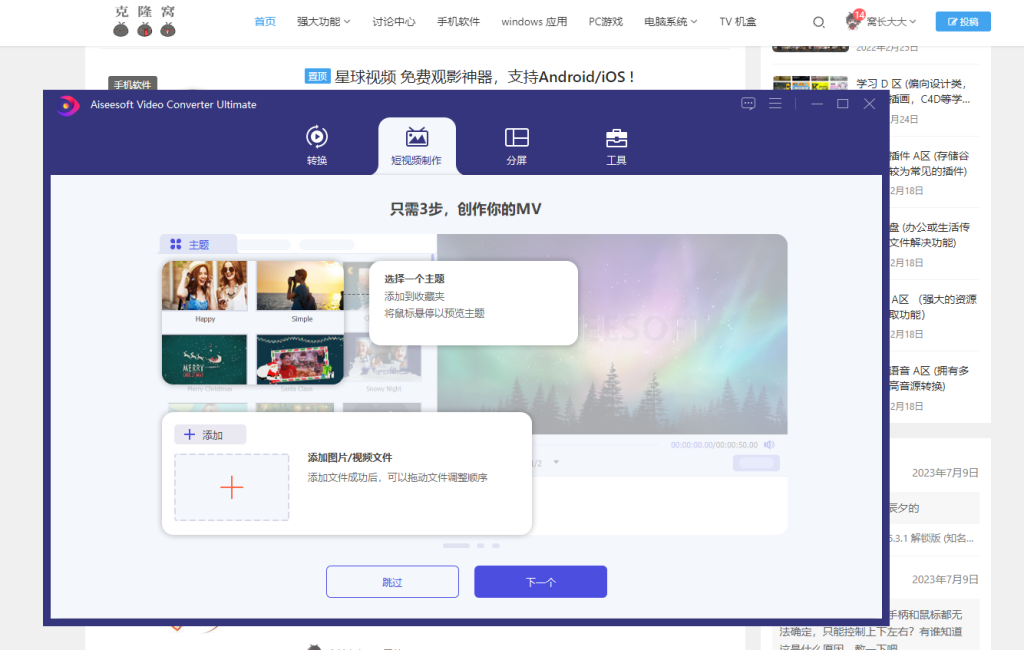Screen dimensions: 1024x650
Task: Switch to the 分屏 split-screen tab
Action: coord(517,146)
